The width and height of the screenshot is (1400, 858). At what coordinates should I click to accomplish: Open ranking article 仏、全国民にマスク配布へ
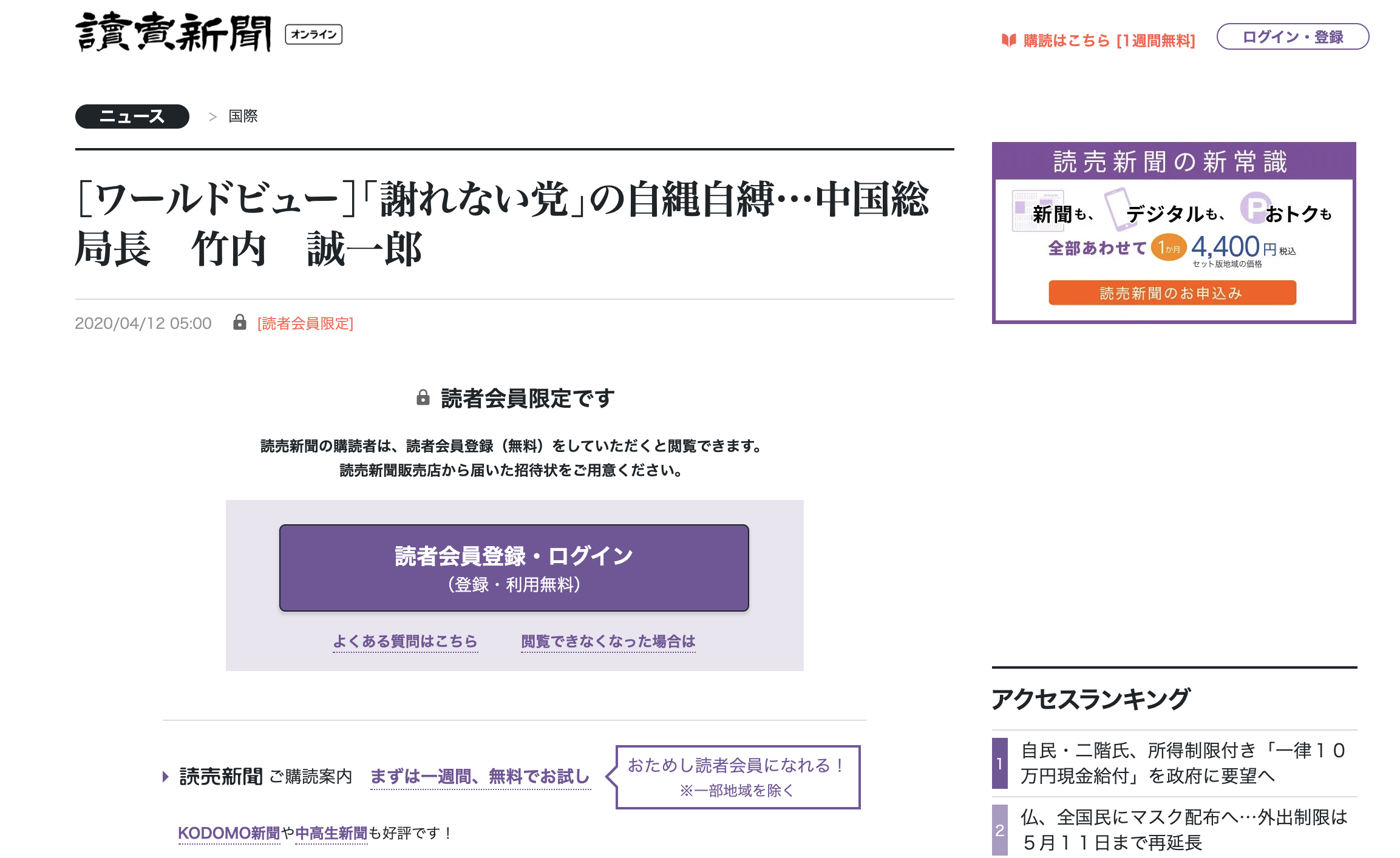(x=1184, y=830)
